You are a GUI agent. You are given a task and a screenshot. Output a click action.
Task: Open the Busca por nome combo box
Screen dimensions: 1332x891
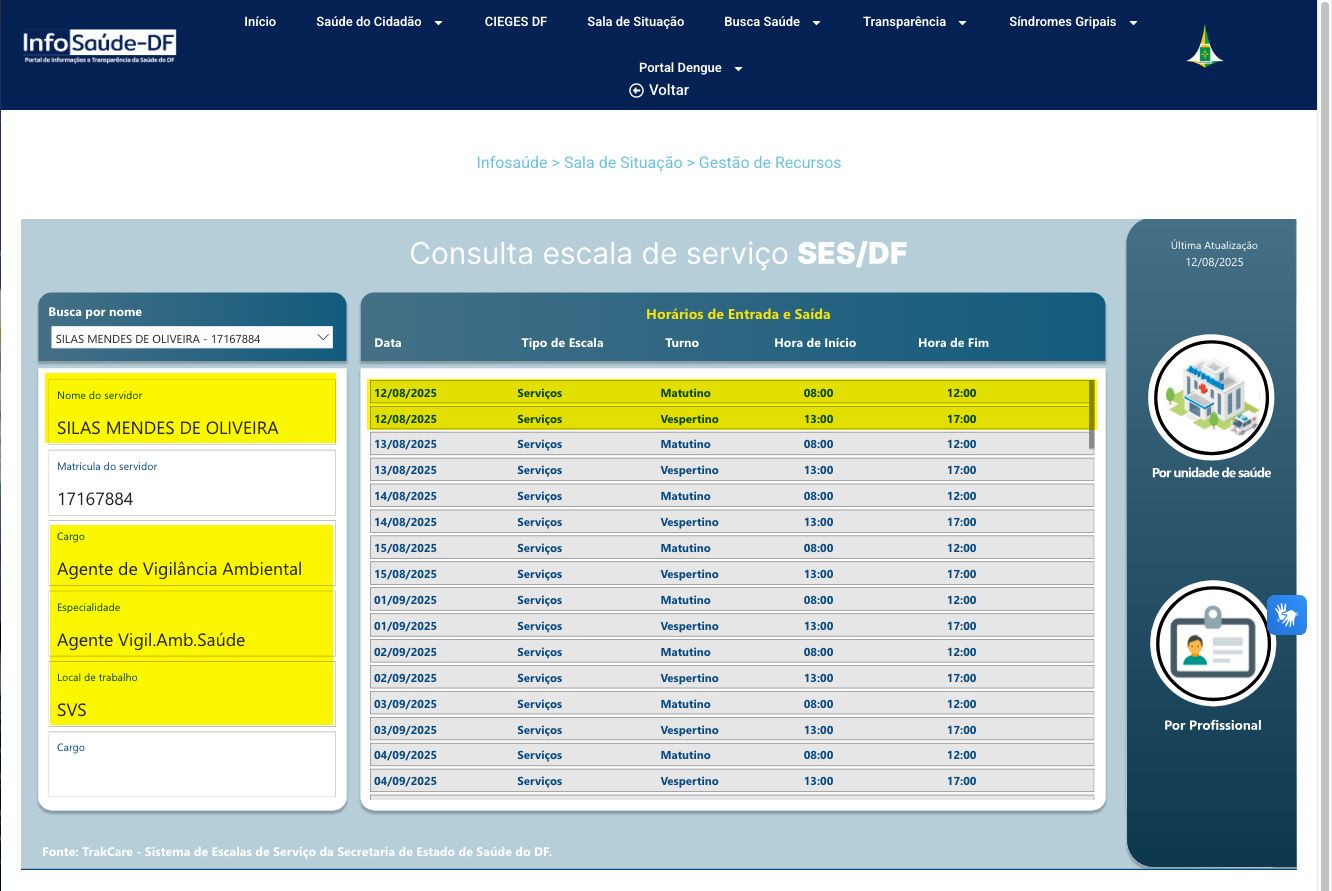pos(192,338)
